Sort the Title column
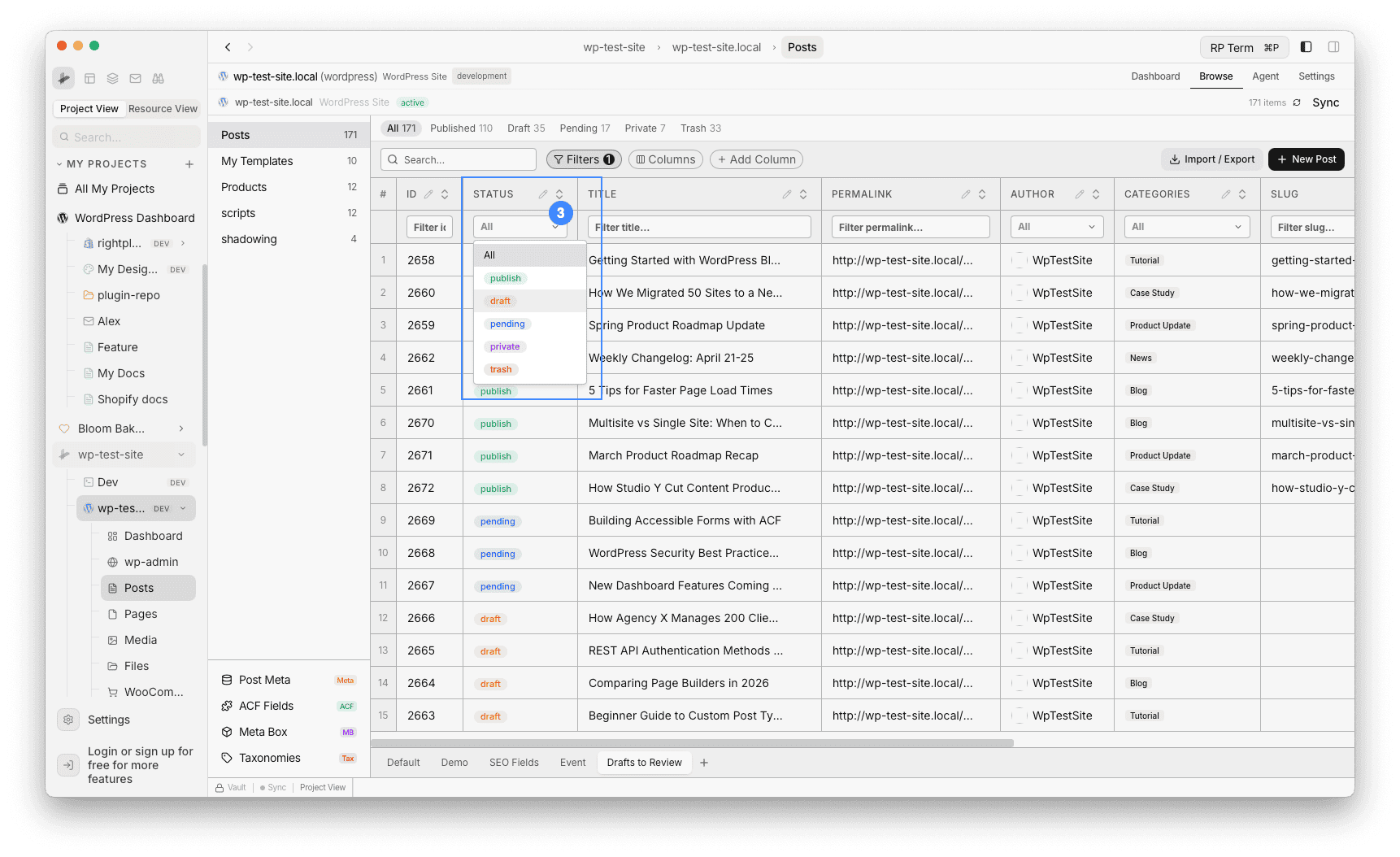Viewport: 1400px width, 857px height. point(803,194)
